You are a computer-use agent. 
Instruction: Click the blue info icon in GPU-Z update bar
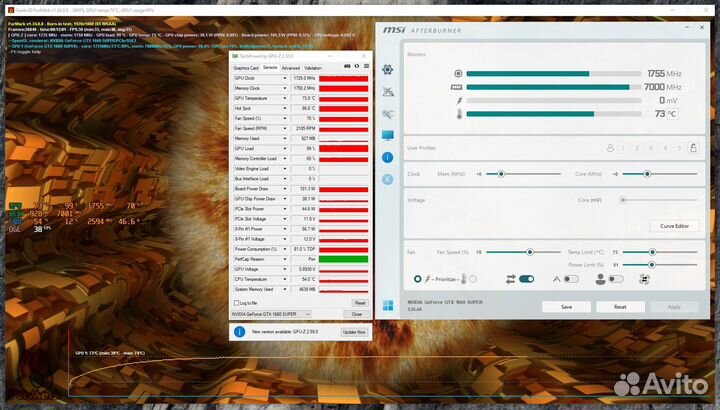point(239,331)
